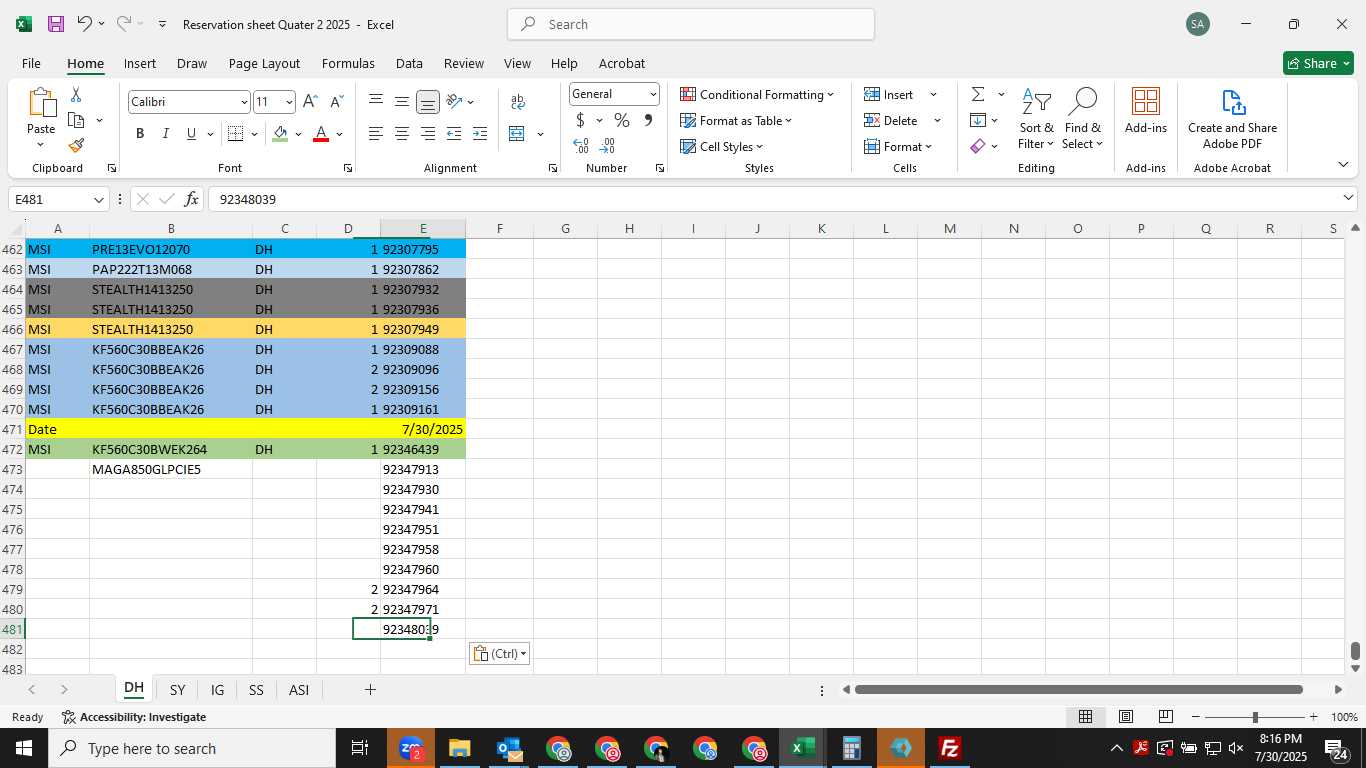Apply Comma Style number format
Image resolution: width=1366 pixels, height=768 pixels.
coord(648,121)
